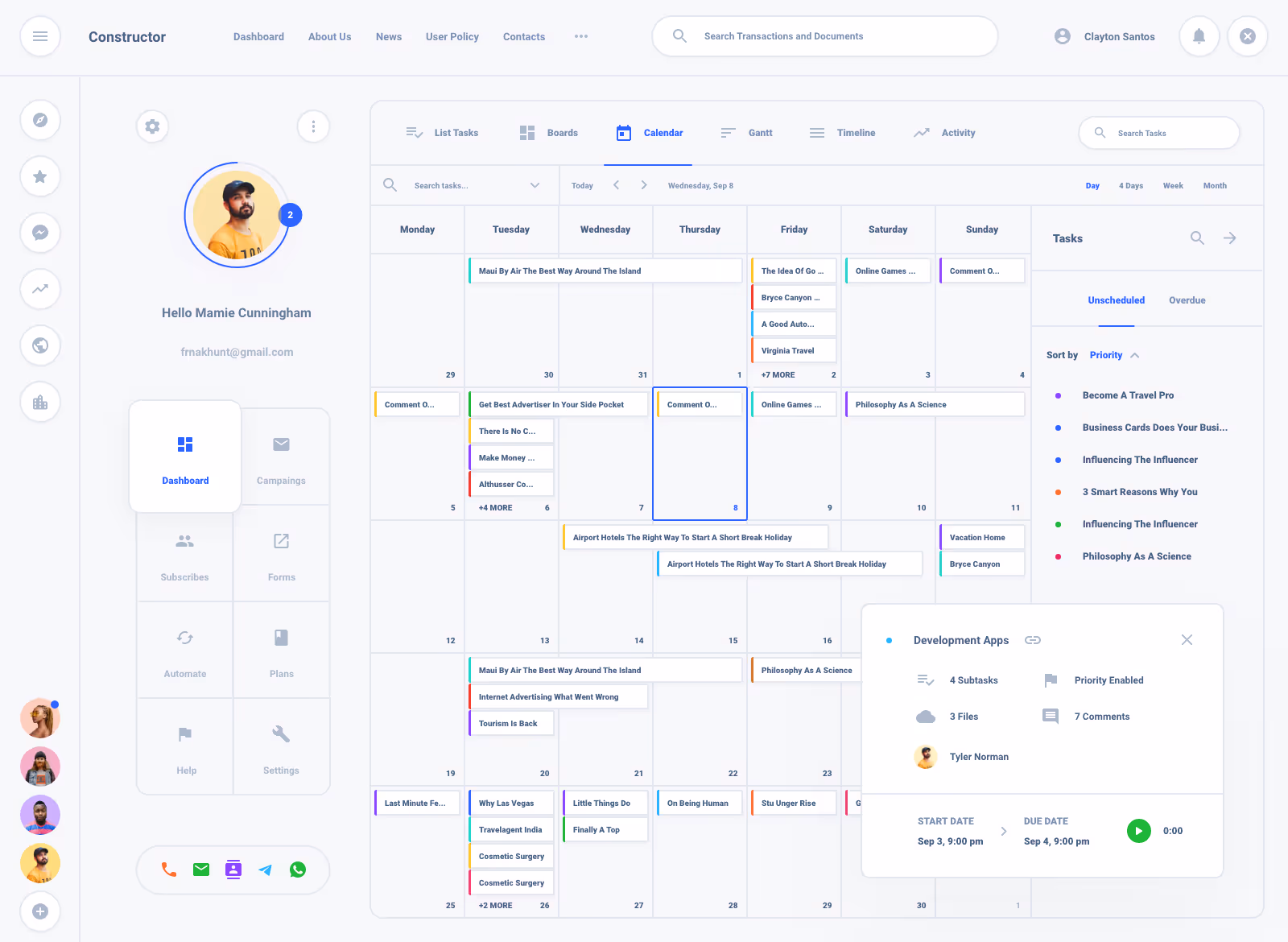Image resolution: width=1288 pixels, height=942 pixels.
Task: Select the compass explore icon in the sidebar
Action: pos(40,120)
